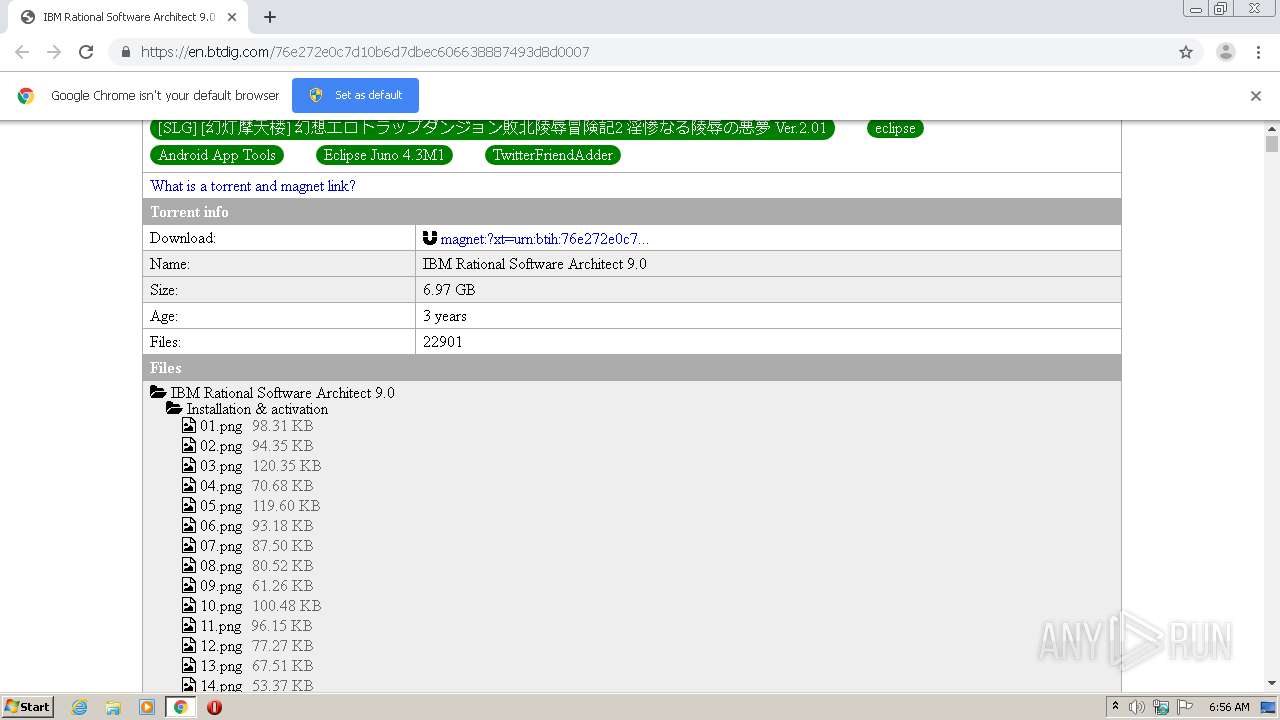Click the image file icon for 02.png
The height and width of the screenshot is (720, 1280).
point(189,446)
